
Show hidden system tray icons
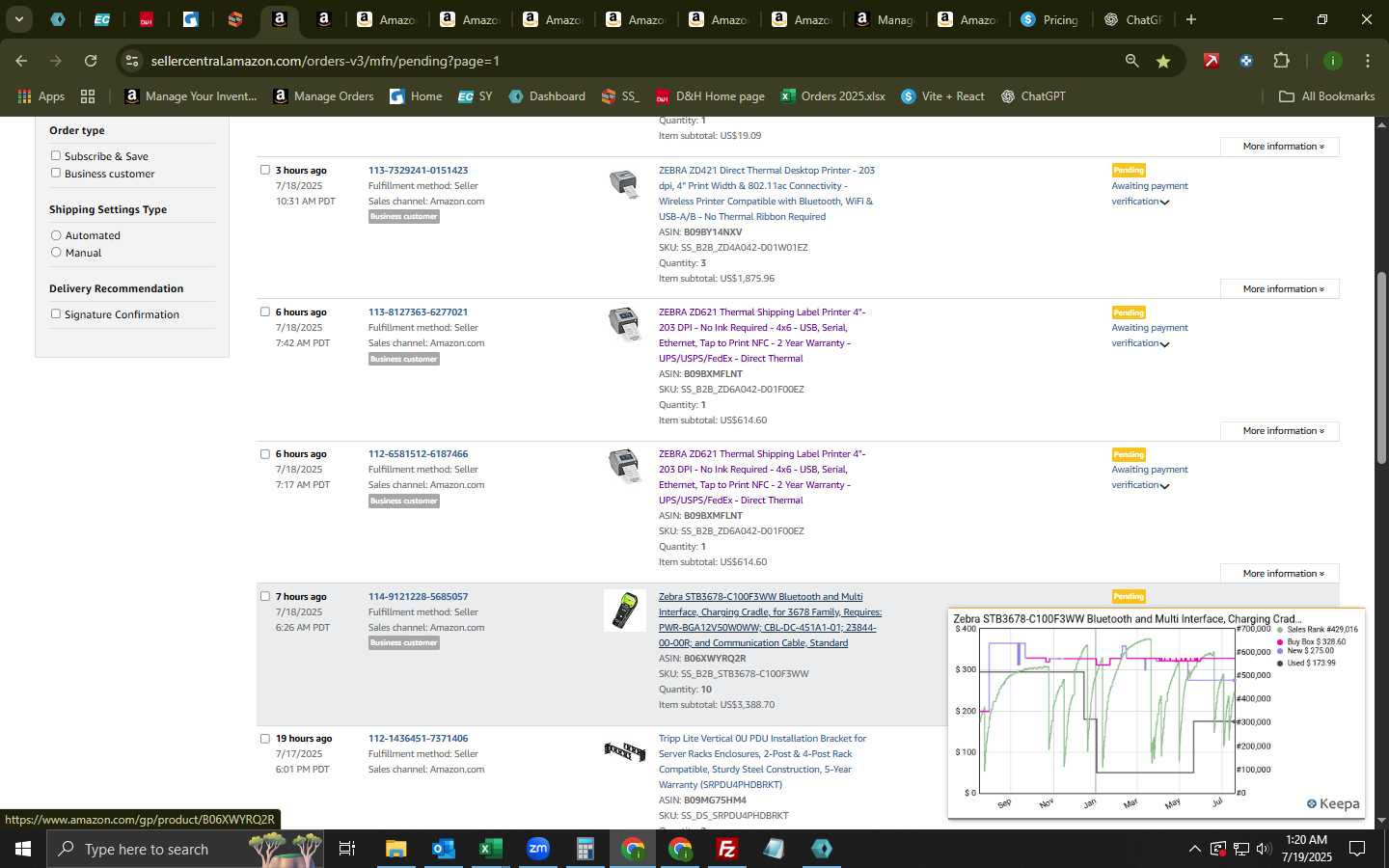pyautogui.click(x=1194, y=849)
